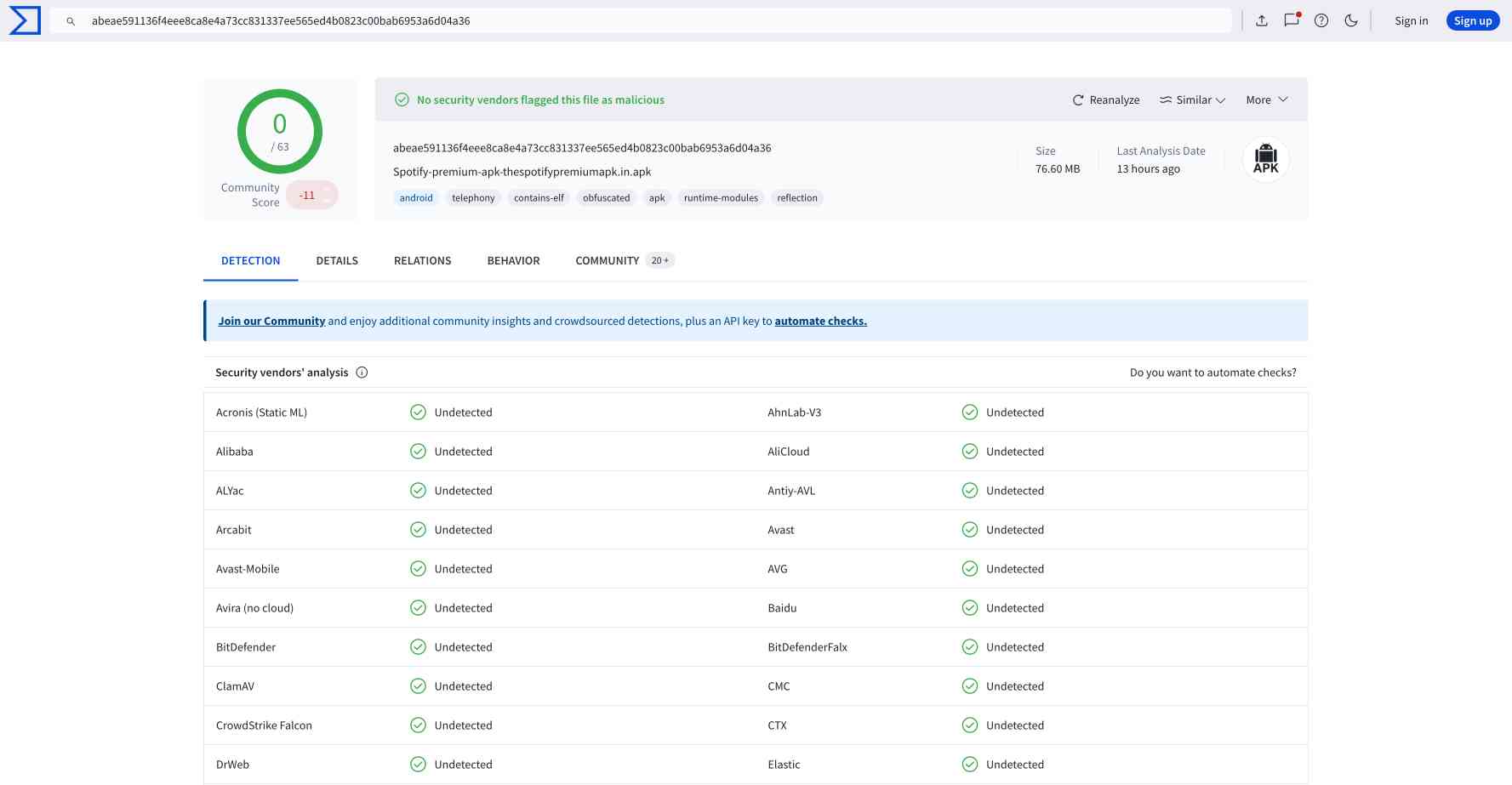Click the Reanalyze button
Viewport: 1512px width, 785px height.
pos(1105,100)
